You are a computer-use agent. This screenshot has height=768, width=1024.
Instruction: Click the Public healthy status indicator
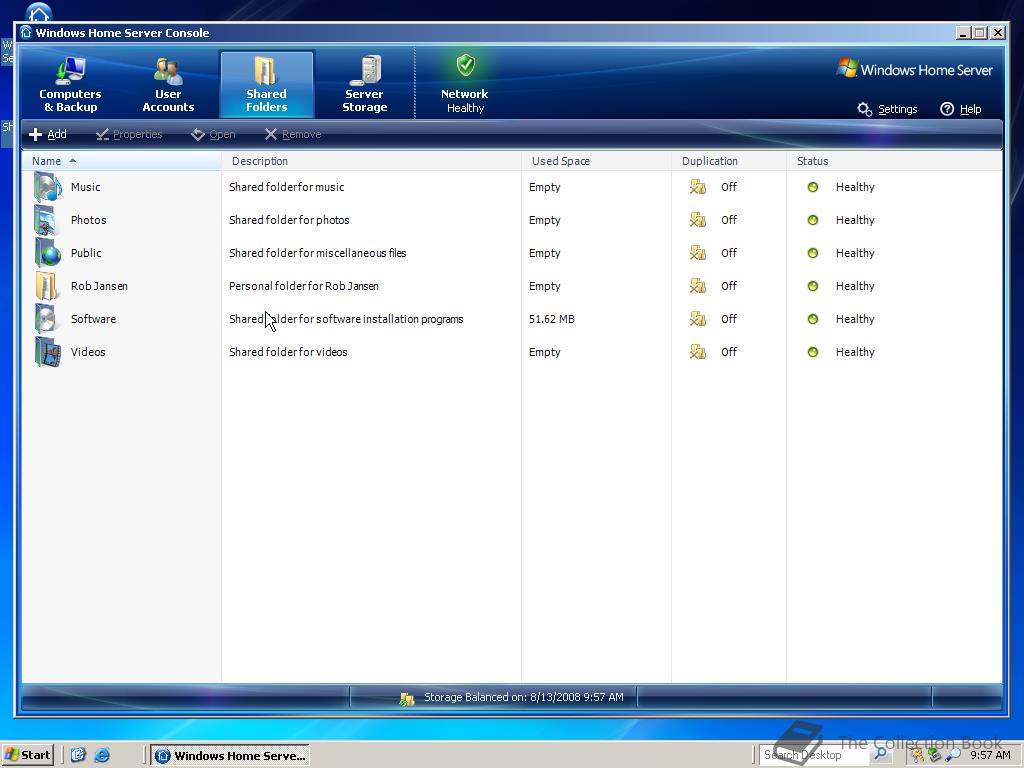(x=812, y=253)
